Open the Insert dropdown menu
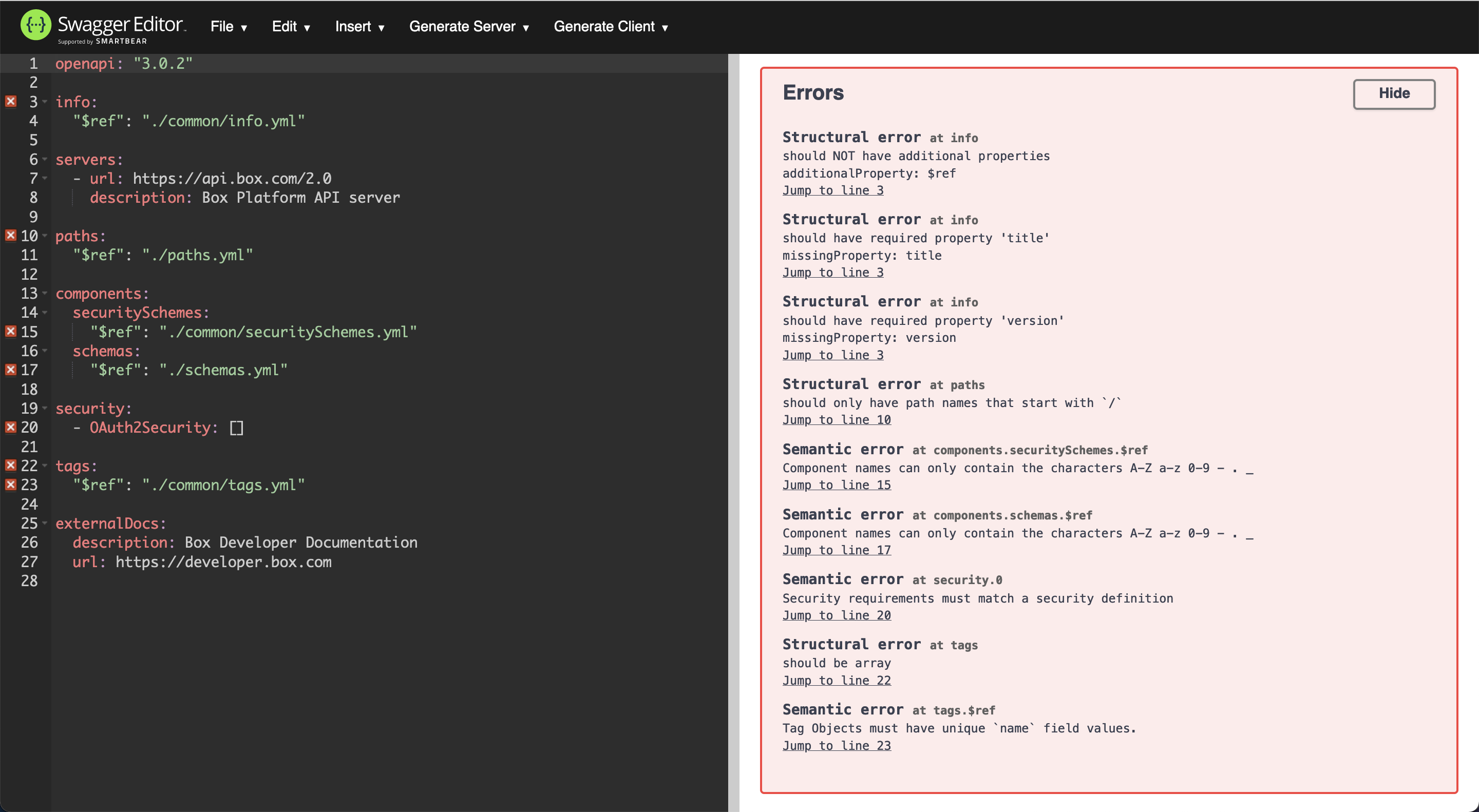Viewport: 1479px width, 812px height. pos(359,26)
